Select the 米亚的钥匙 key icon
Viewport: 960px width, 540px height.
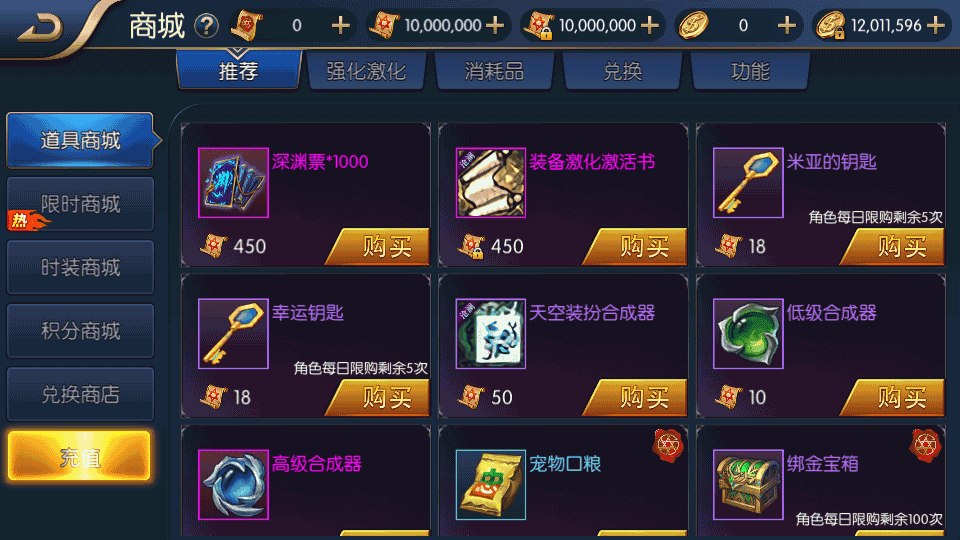[x=748, y=182]
